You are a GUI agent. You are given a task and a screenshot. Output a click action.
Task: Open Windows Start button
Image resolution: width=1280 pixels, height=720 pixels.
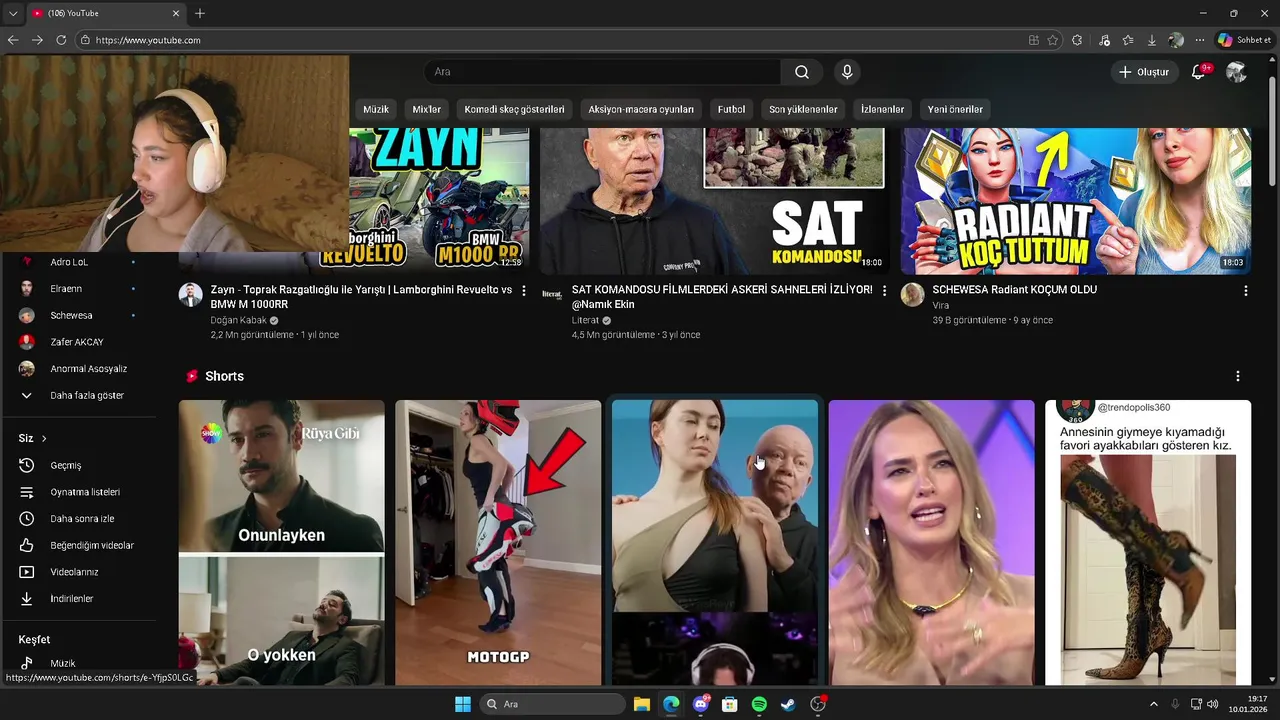463,704
